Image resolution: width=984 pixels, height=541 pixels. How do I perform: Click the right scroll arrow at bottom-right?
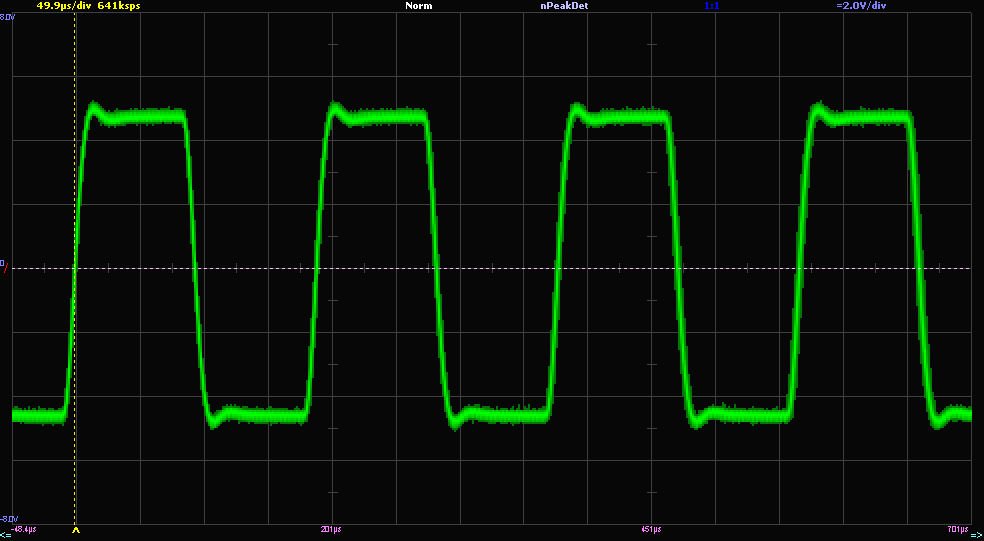tap(978, 536)
